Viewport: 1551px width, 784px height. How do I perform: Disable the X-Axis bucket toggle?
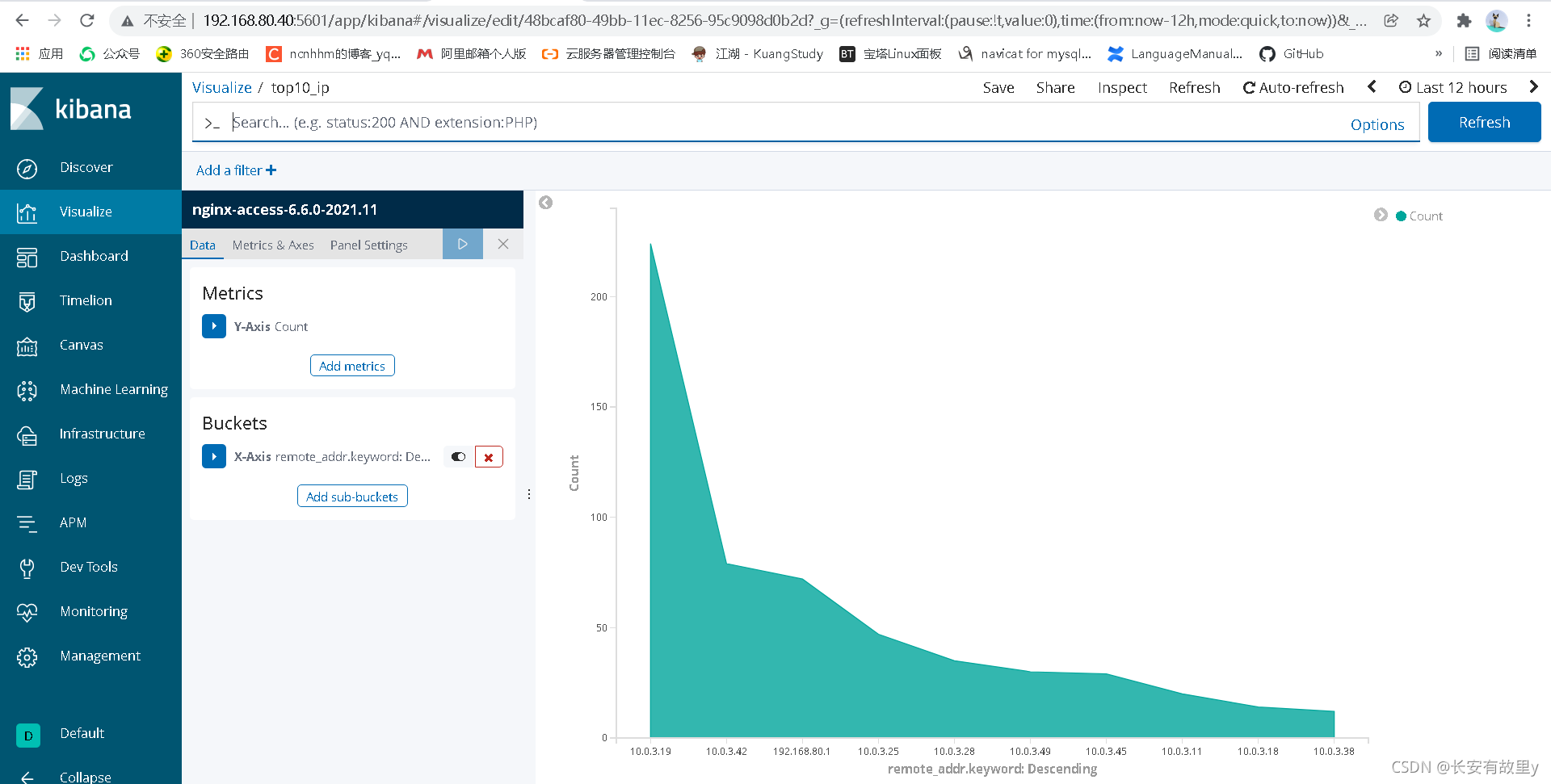pyautogui.click(x=458, y=457)
